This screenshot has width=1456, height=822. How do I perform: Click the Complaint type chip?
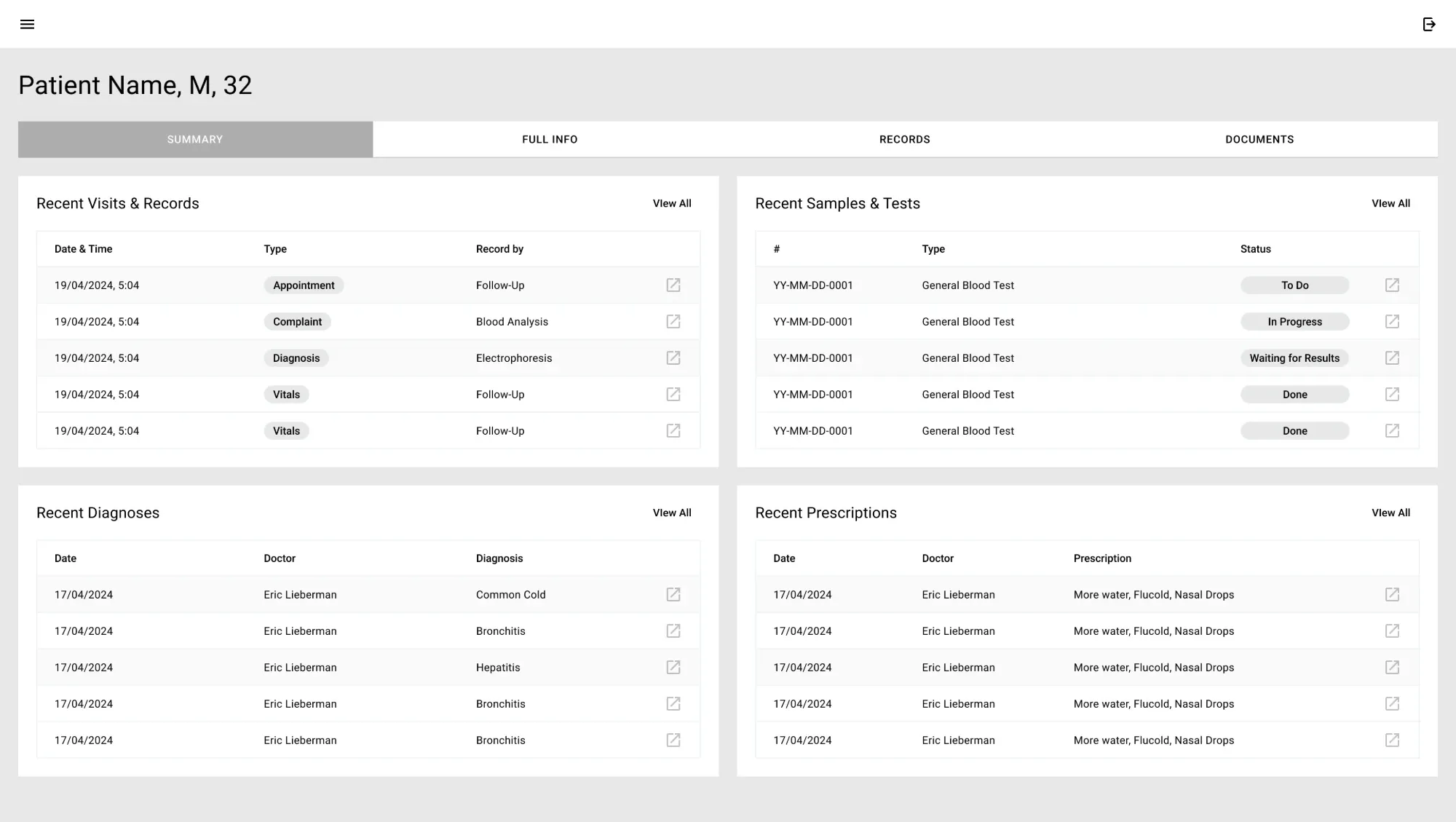(x=297, y=322)
